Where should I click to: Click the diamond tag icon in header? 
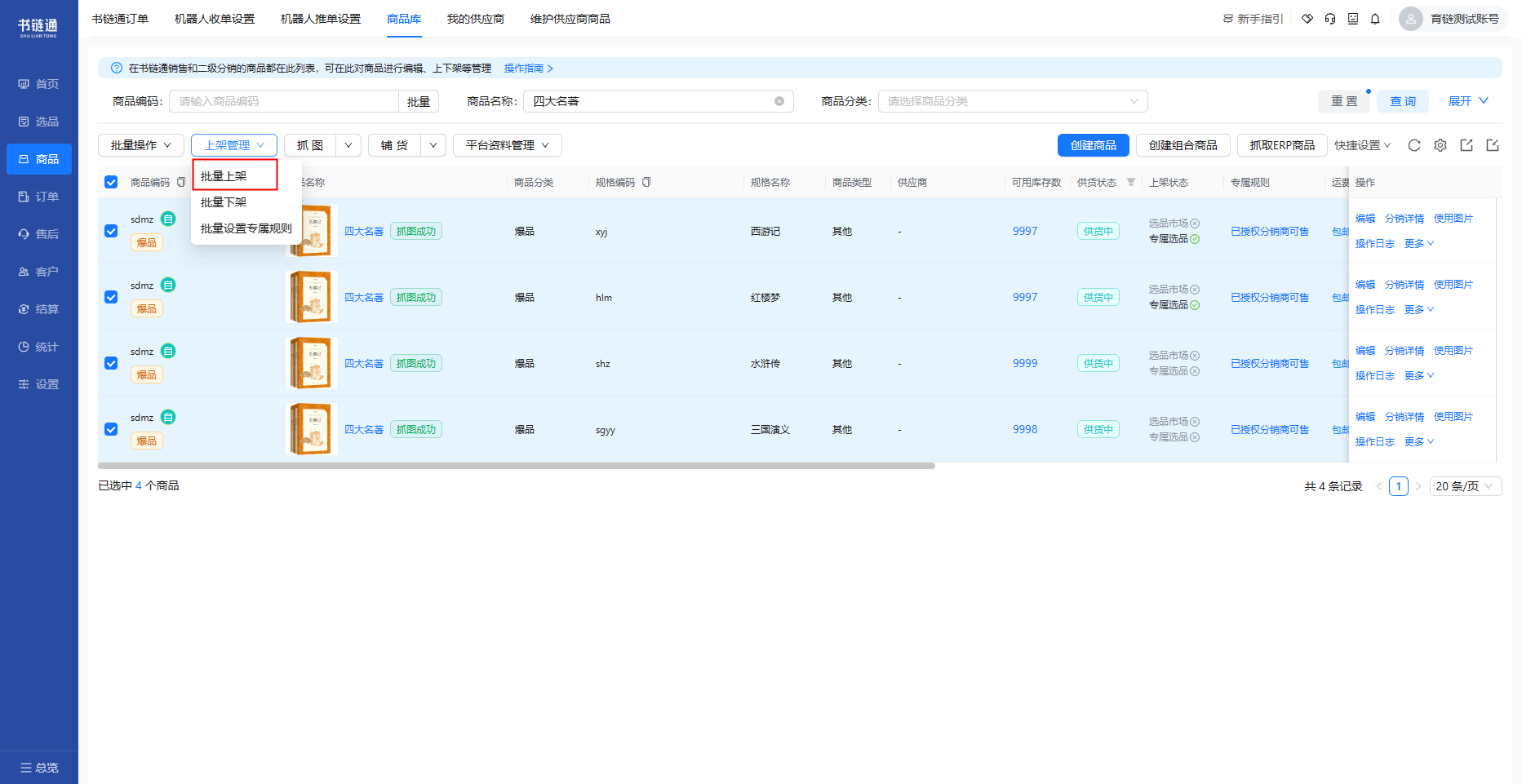1307,19
